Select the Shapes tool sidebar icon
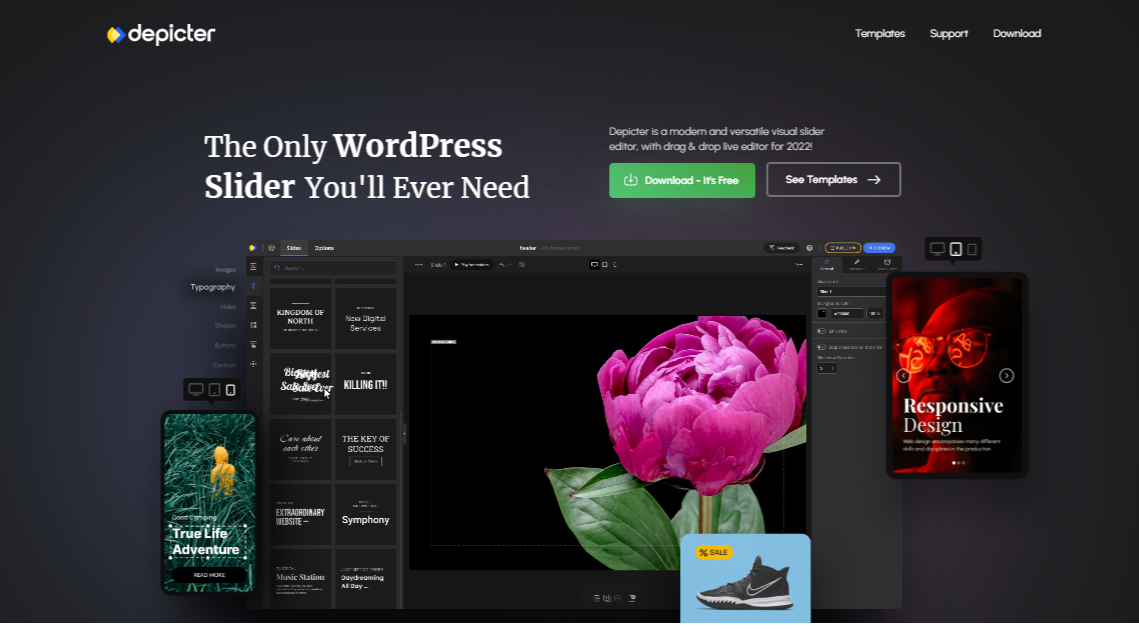Image resolution: width=1139 pixels, height=629 pixels. pyautogui.click(x=254, y=325)
